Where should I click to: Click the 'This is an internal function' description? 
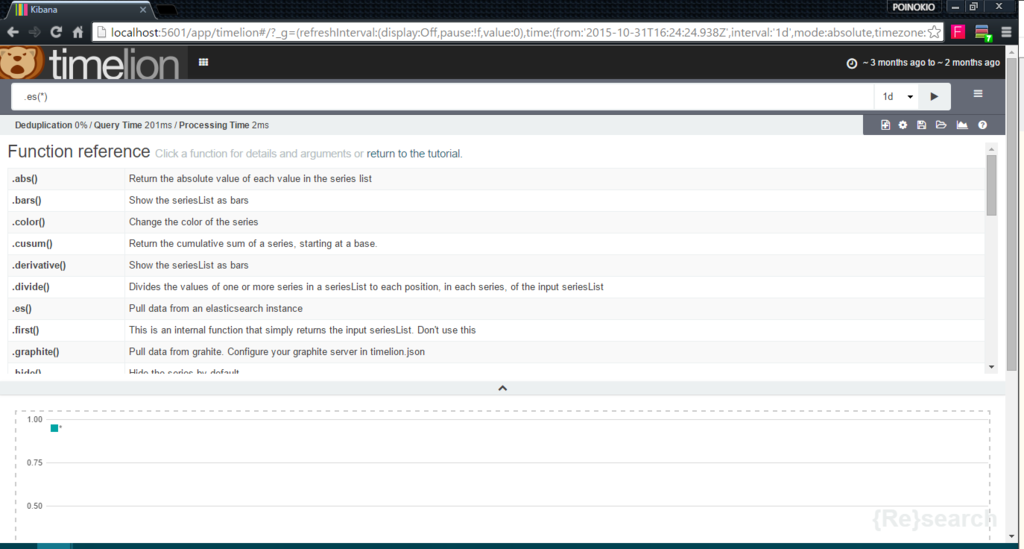pos(302,329)
